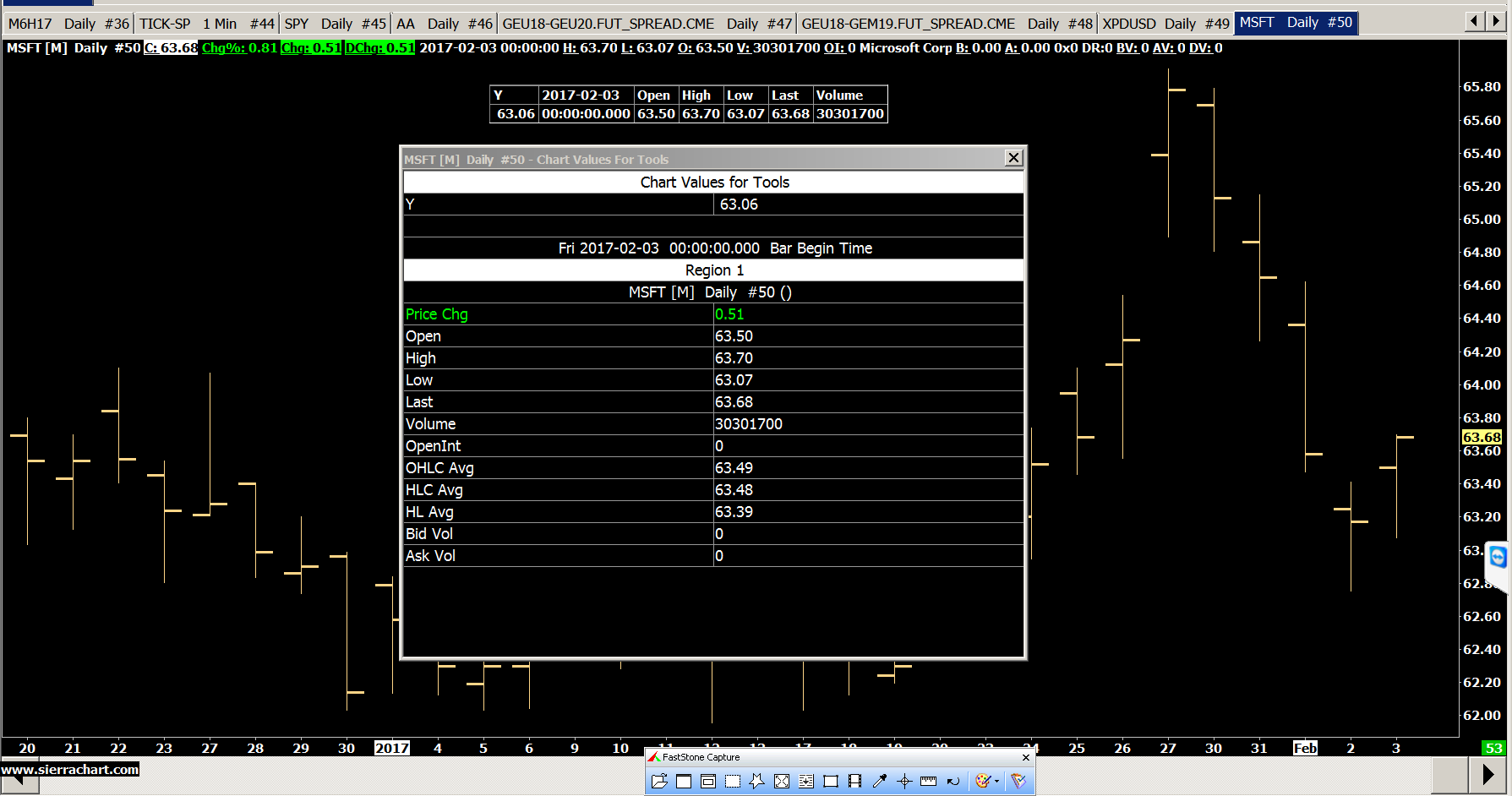Image resolution: width=1512 pixels, height=796 pixels.
Task: Open the www.sierrachart.com link
Action: 69,770
